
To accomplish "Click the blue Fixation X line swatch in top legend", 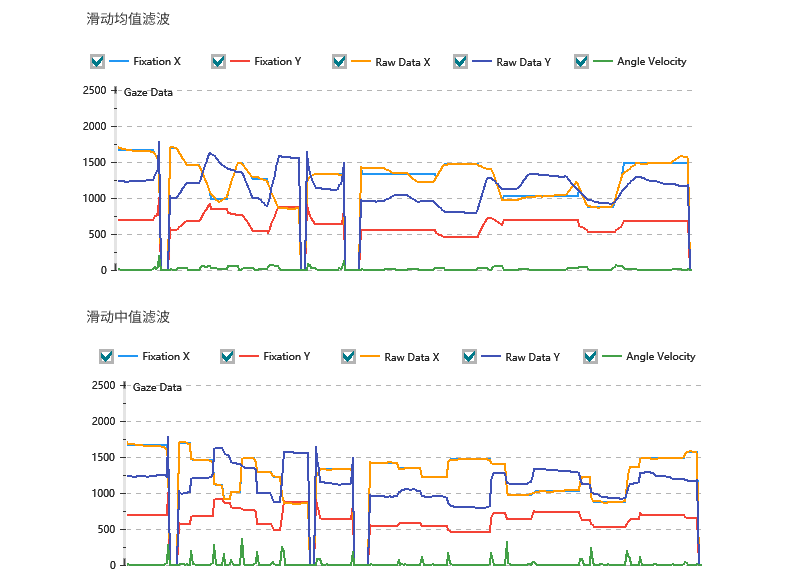I will 118,62.
